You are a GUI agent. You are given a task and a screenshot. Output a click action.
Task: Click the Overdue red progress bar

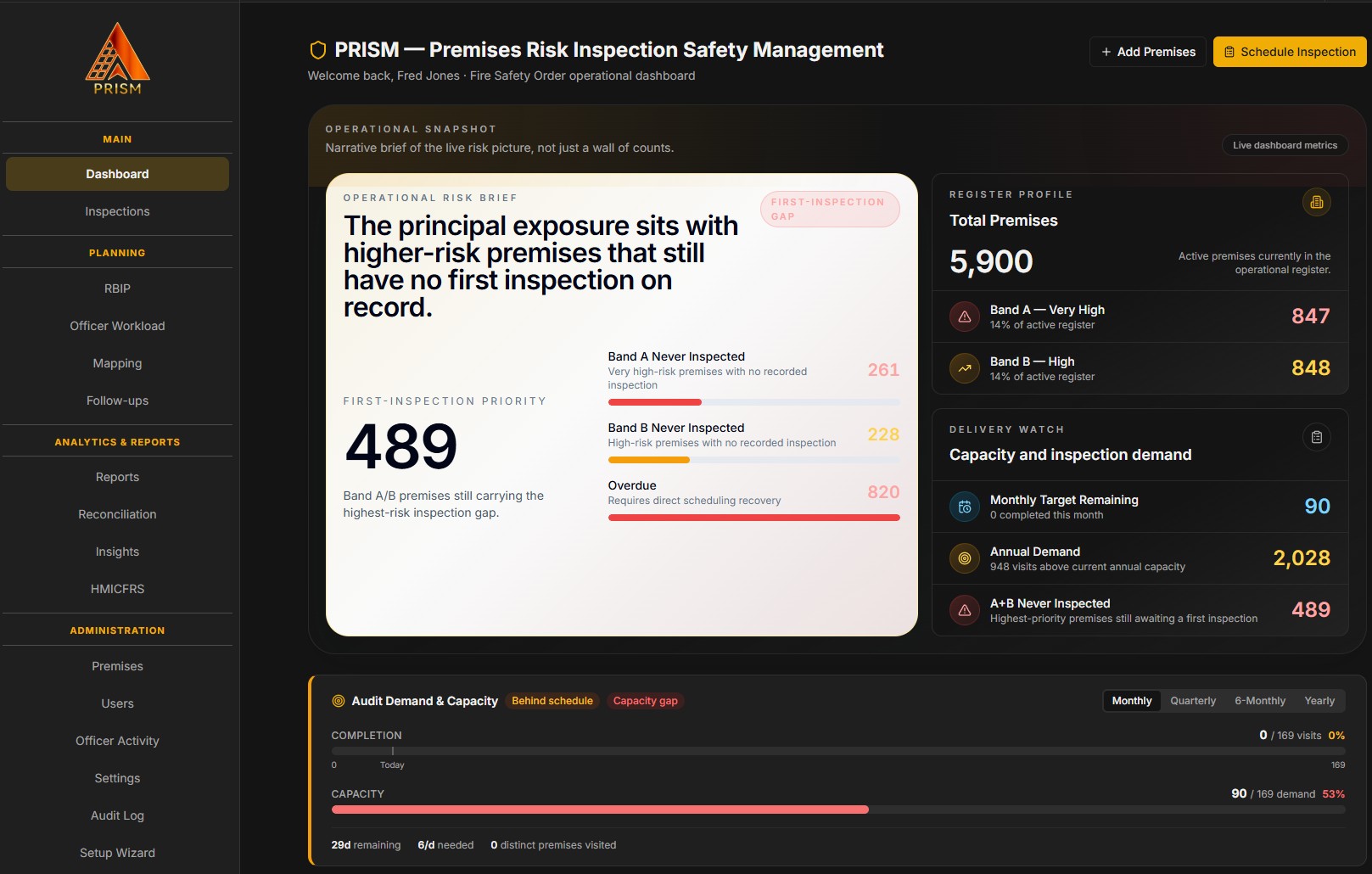point(753,518)
